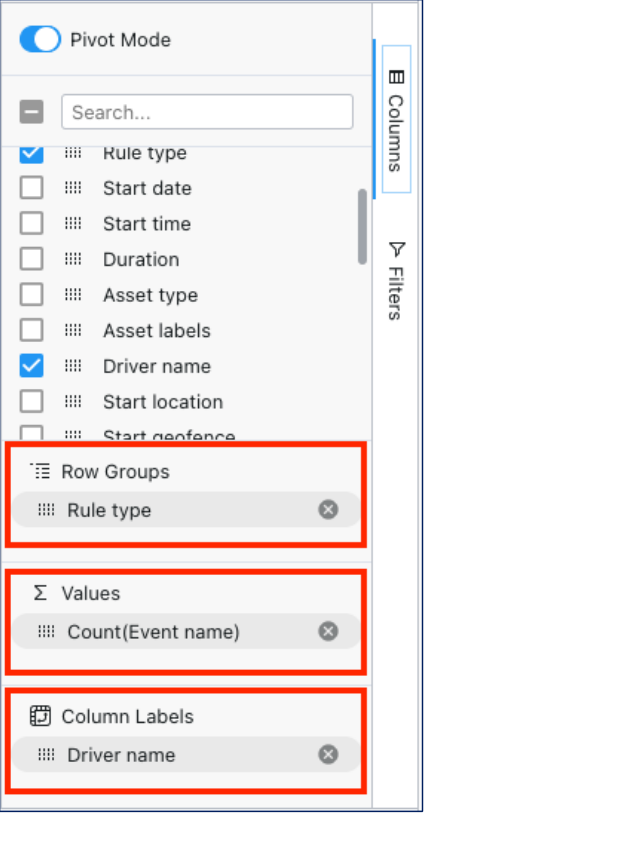Remove Rule type from Row Groups
643x849 pixels.
pos(328,510)
